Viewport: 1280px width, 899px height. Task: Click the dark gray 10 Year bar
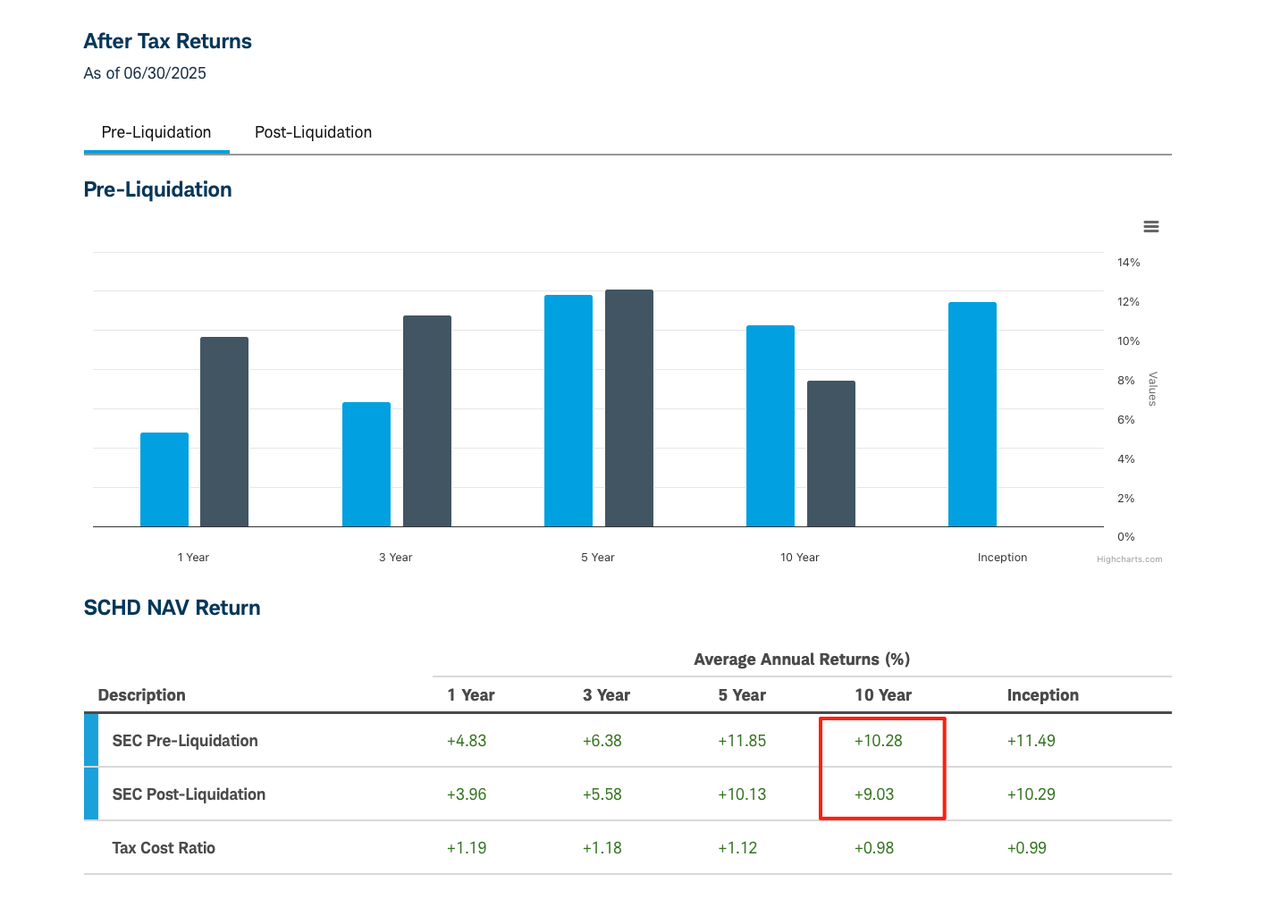point(831,454)
